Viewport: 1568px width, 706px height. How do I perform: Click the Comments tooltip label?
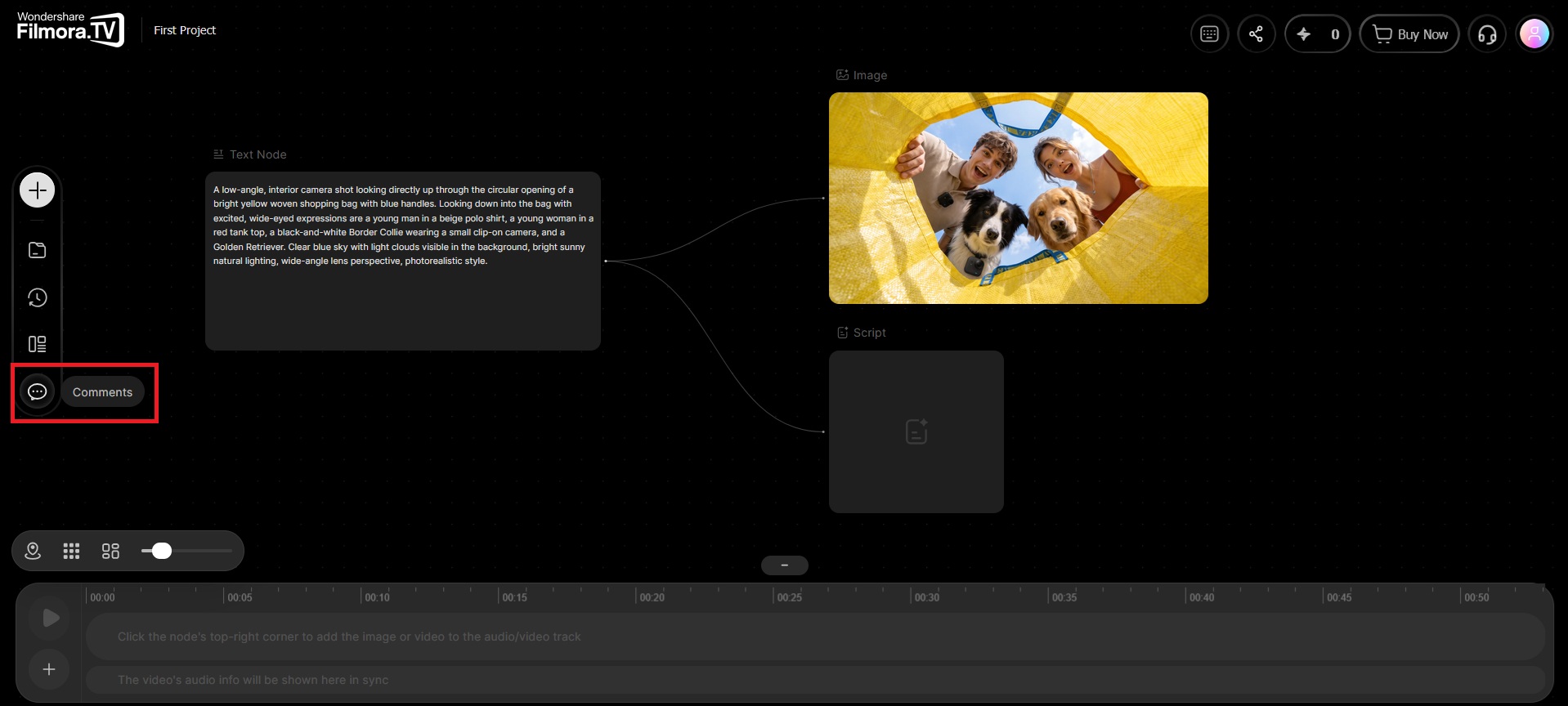tap(102, 392)
